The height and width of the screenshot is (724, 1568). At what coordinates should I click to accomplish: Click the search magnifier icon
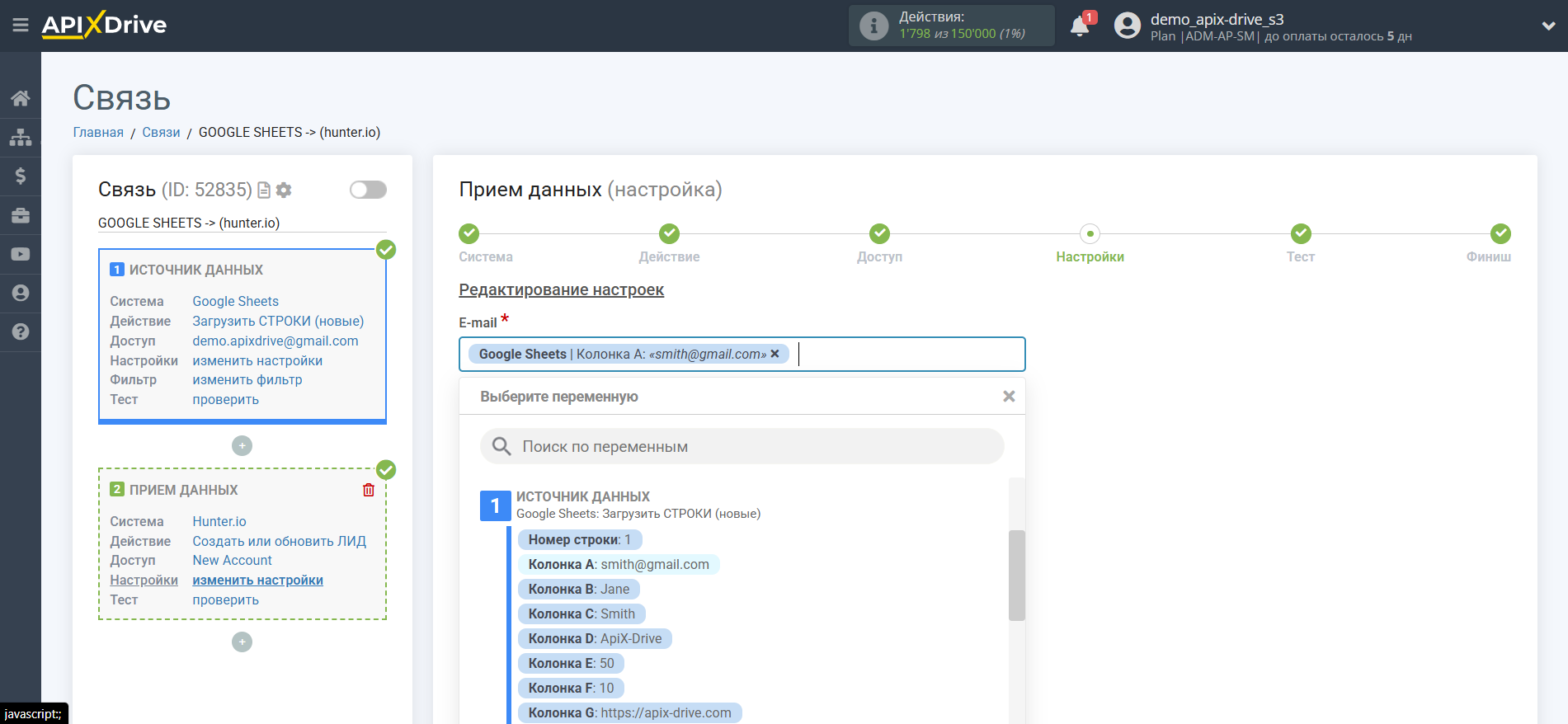point(501,446)
